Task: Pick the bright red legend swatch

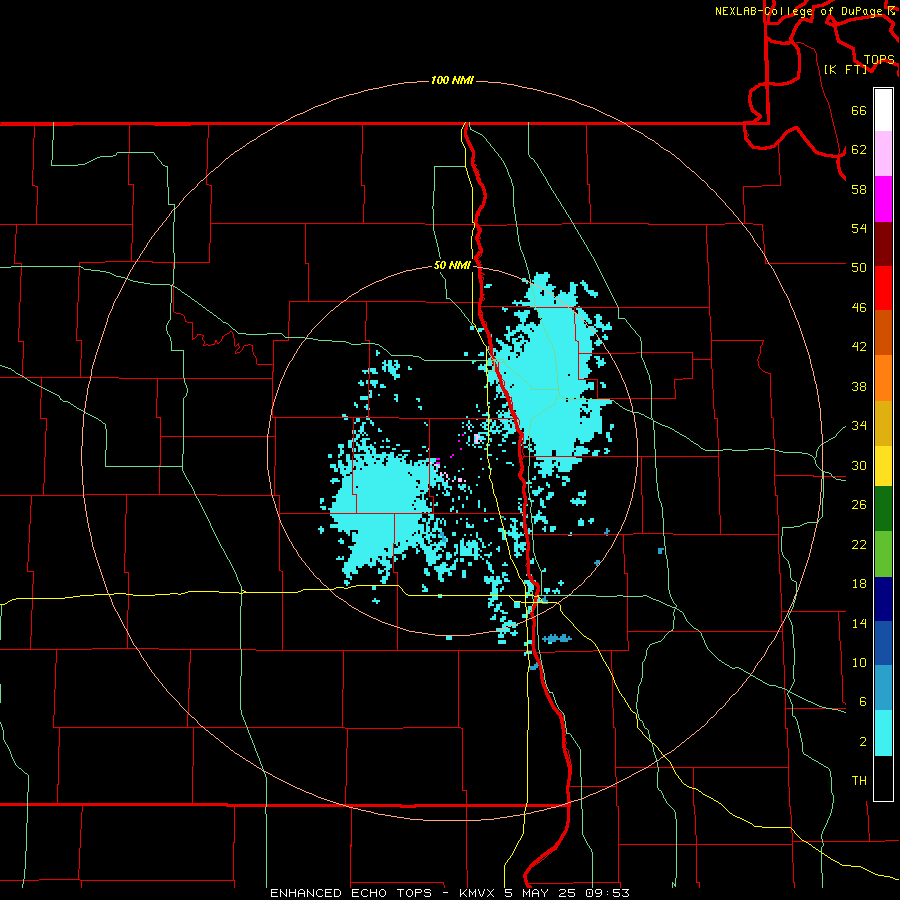Action: pyautogui.click(x=883, y=288)
